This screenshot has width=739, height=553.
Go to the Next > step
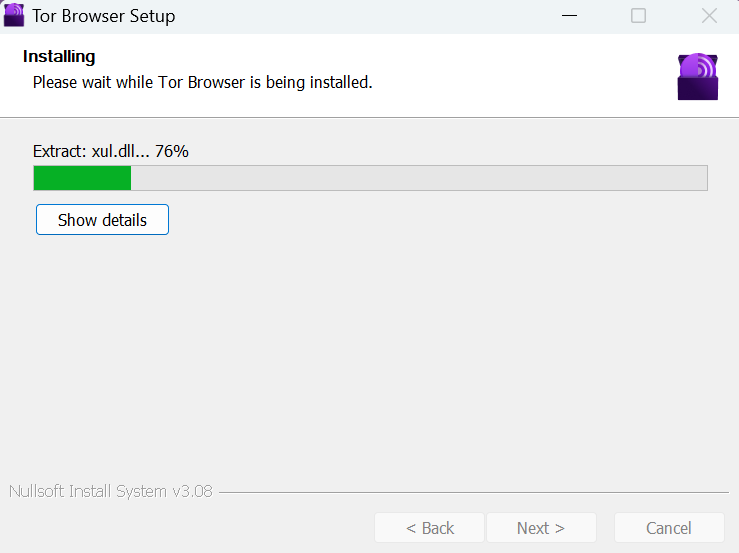(541, 528)
